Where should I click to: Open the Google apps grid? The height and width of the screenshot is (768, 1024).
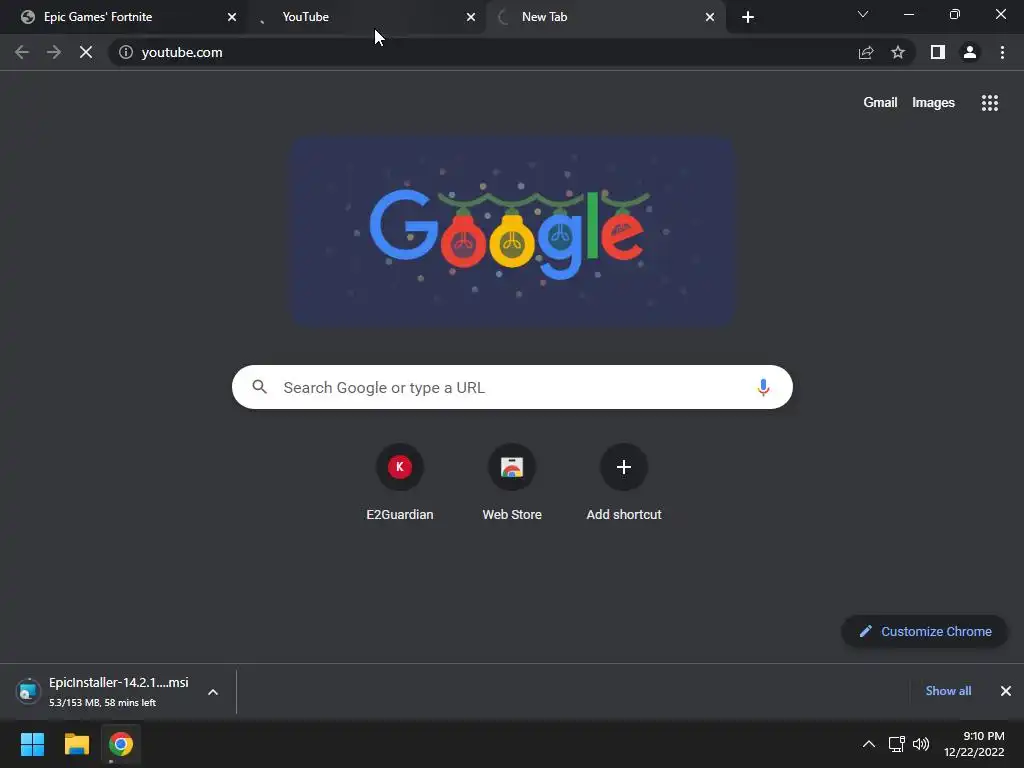coord(989,103)
